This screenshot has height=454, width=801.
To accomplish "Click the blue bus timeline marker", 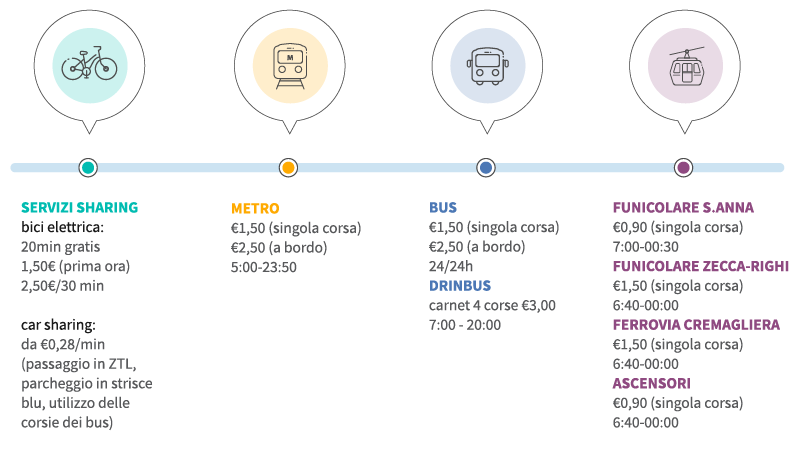I will pyautogui.click(x=486, y=168).
